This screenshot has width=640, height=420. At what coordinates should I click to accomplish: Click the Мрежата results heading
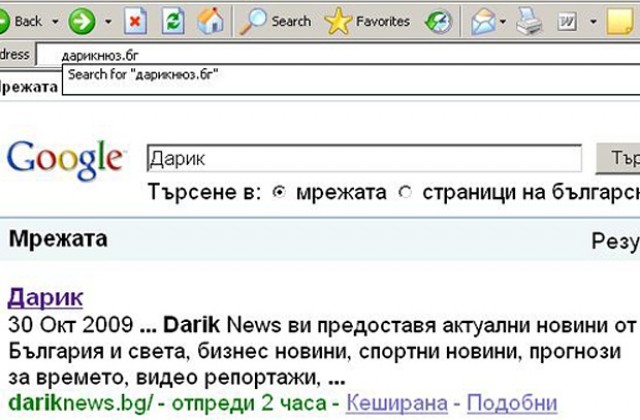[x=58, y=239]
